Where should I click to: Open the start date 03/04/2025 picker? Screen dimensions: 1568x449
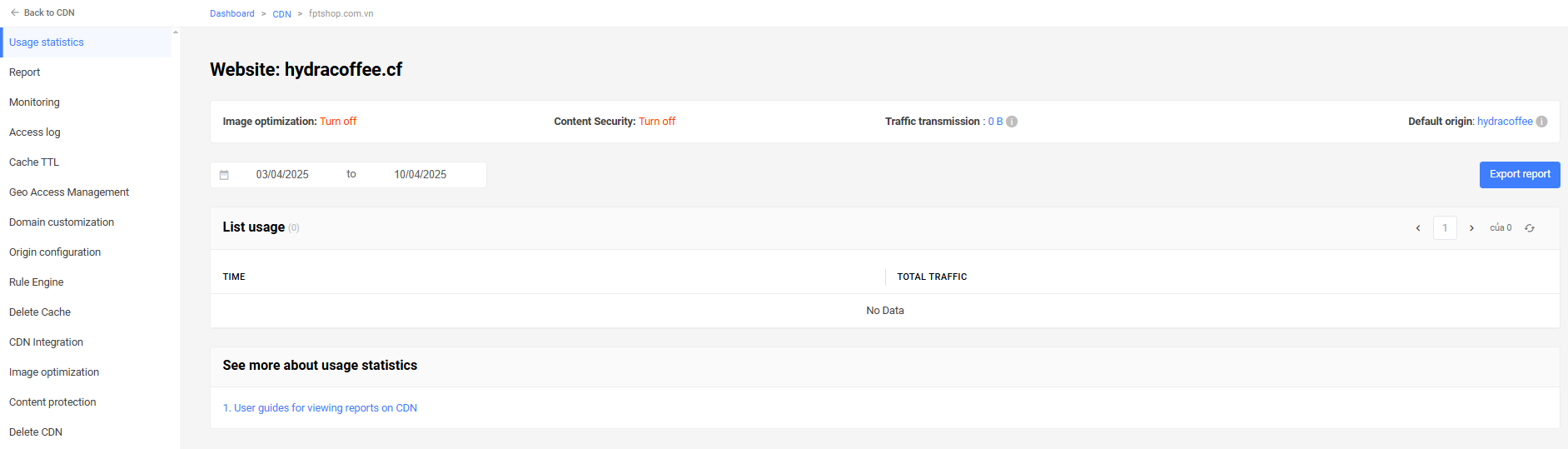point(282,175)
